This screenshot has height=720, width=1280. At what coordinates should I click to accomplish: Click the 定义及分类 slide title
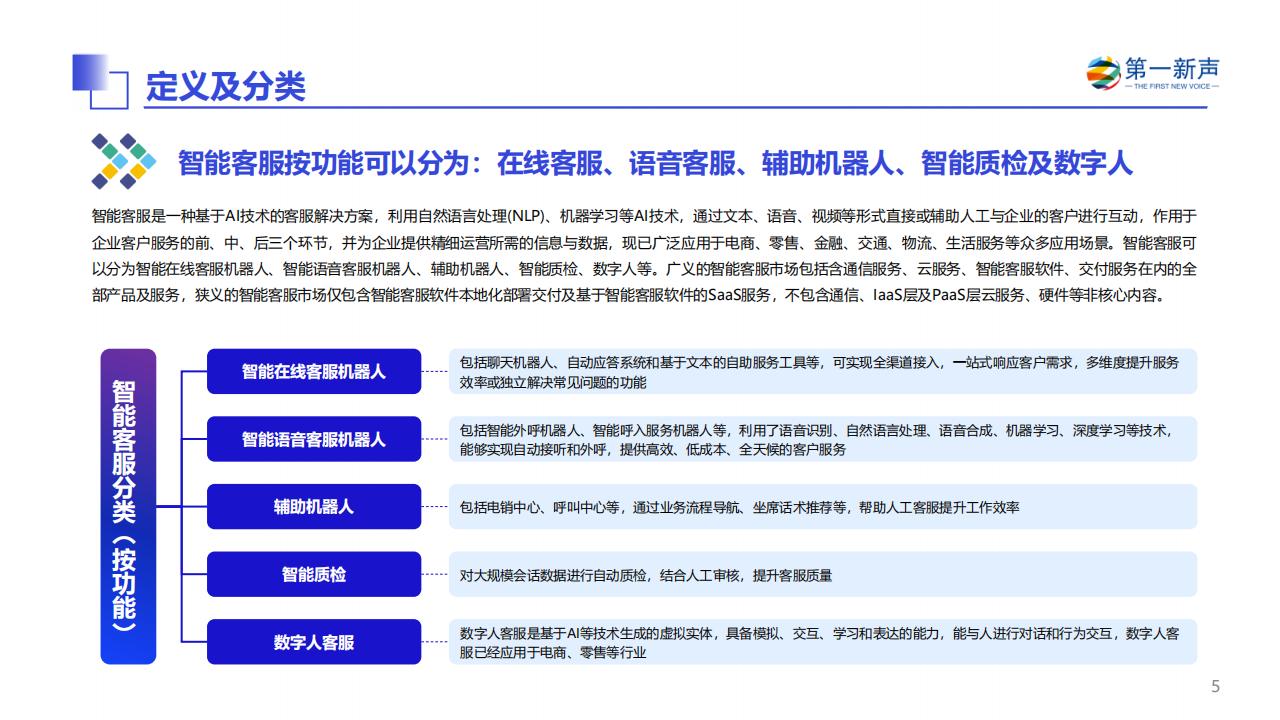(x=225, y=87)
